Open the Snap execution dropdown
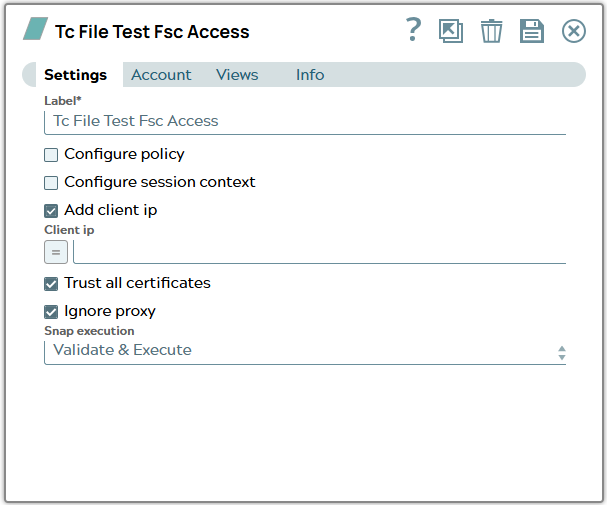The width and height of the screenshot is (607, 505). (x=305, y=352)
